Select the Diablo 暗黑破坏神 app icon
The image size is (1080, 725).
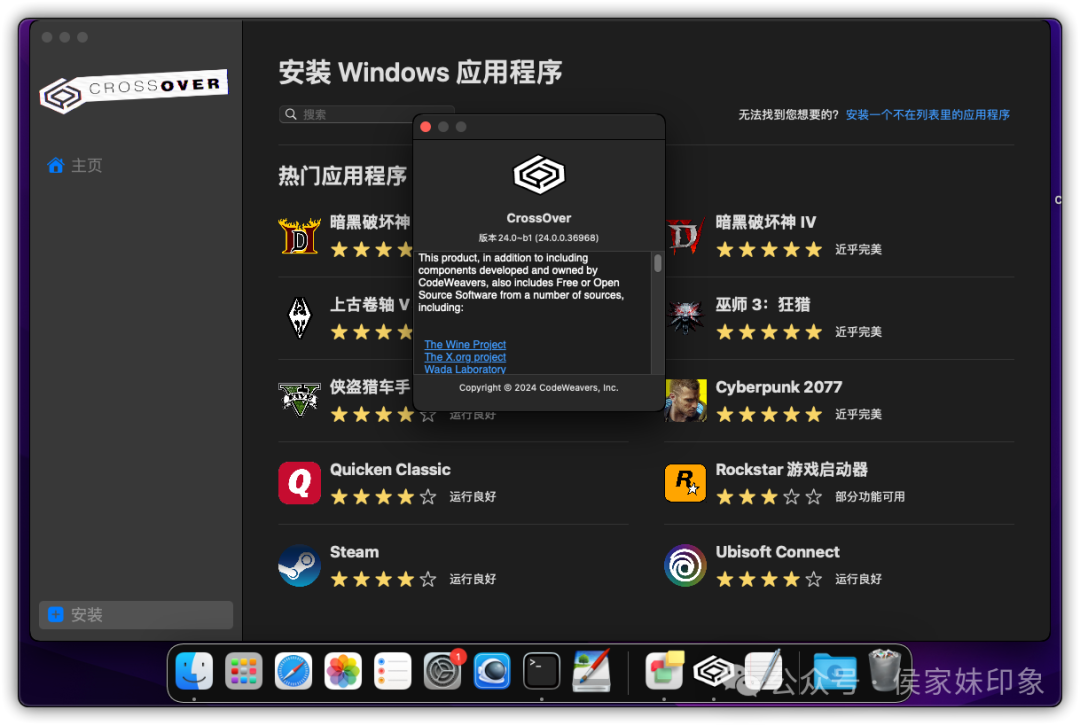tap(300, 235)
